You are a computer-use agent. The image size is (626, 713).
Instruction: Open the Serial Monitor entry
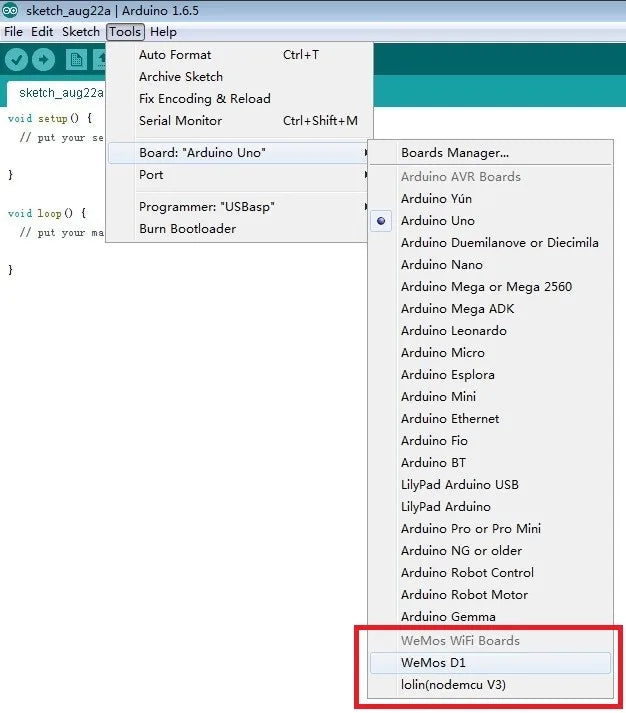click(x=239, y=121)
